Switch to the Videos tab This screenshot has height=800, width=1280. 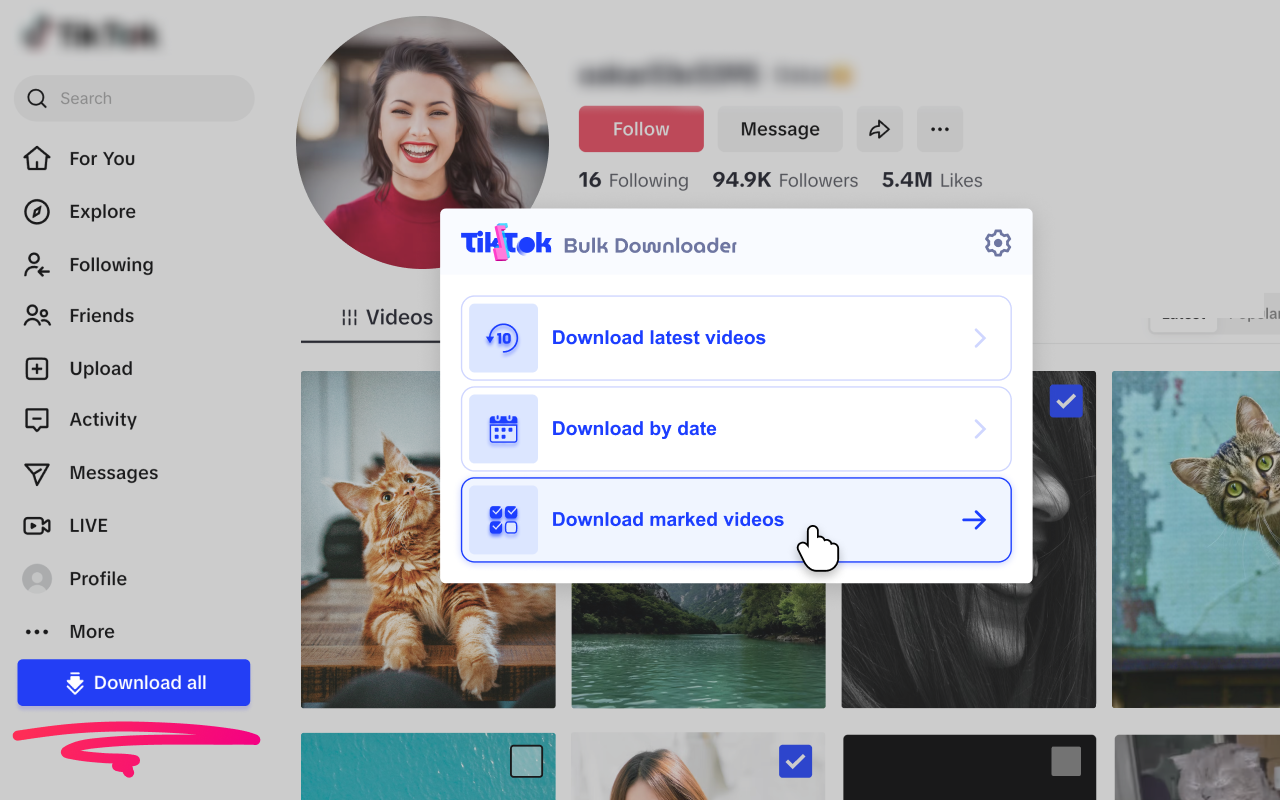[387, 317]
